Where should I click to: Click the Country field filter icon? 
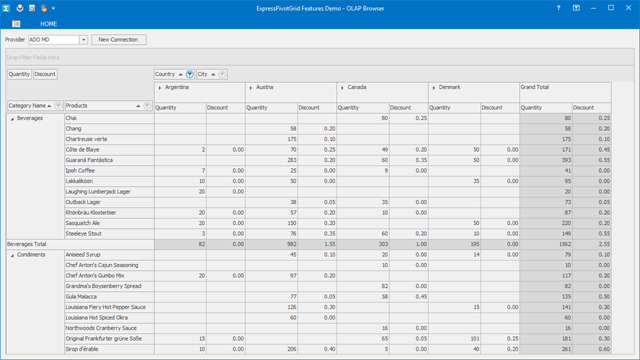(190, 74)
